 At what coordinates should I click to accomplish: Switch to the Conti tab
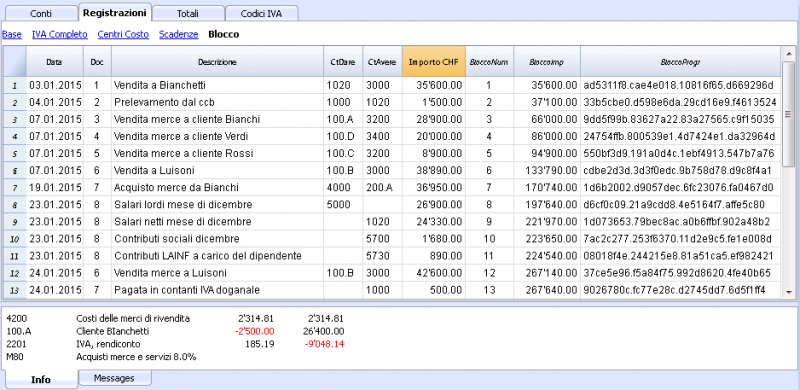[x=41, y=14]
